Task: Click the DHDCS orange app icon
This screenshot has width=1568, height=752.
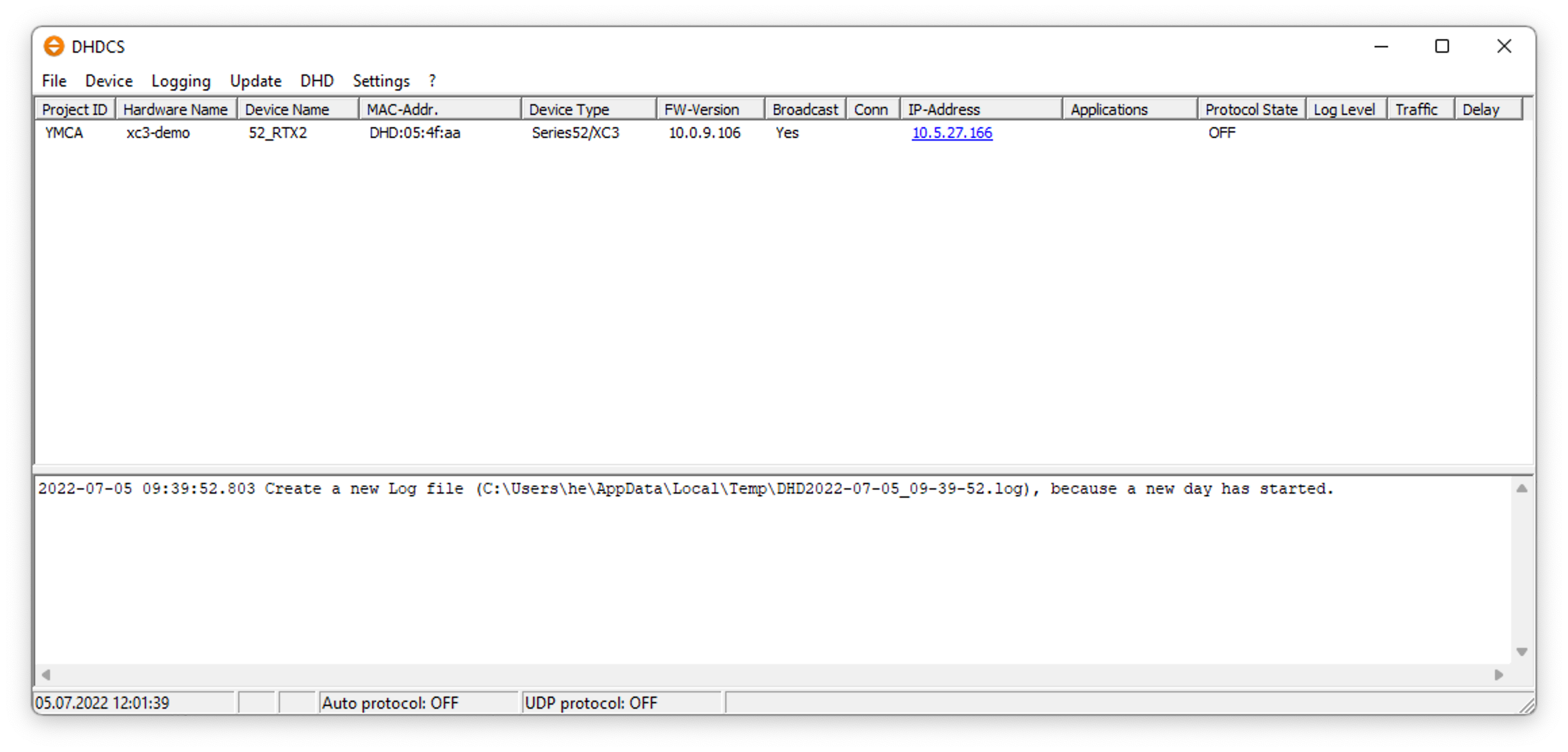Action: click(53, 46)
